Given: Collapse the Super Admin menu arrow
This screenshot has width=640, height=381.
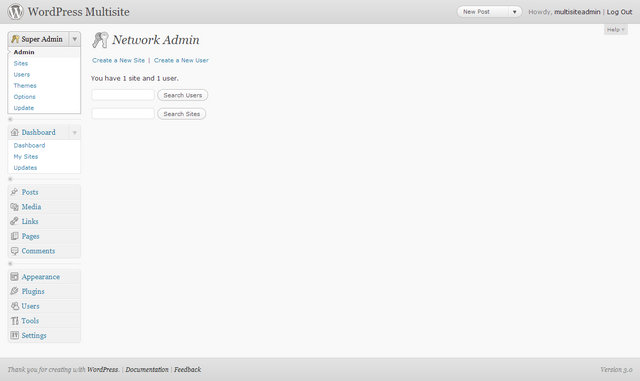Looking at the screenshot, I should click(75, 39).
